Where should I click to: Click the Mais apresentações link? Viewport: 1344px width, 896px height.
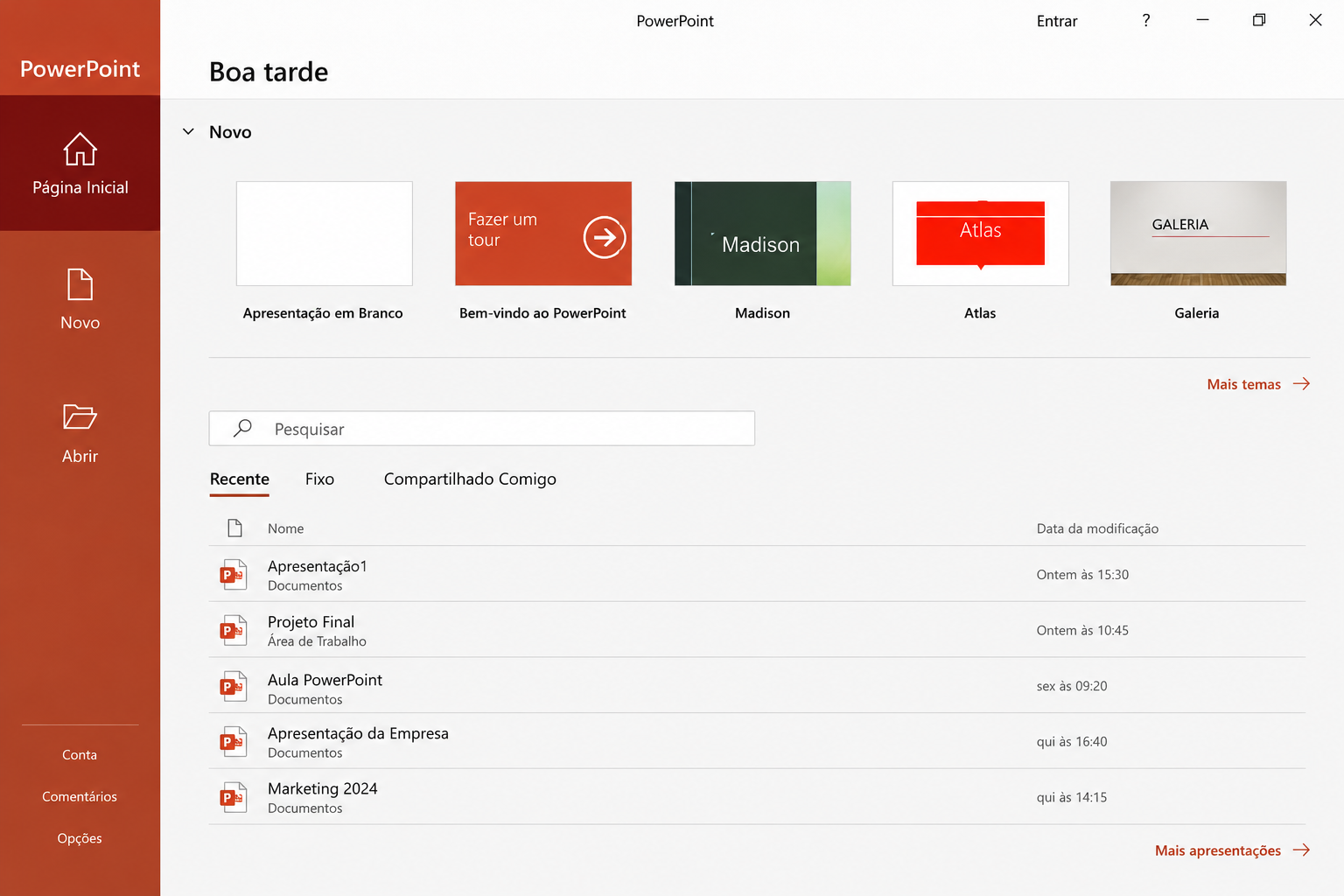click(1218, 850)
